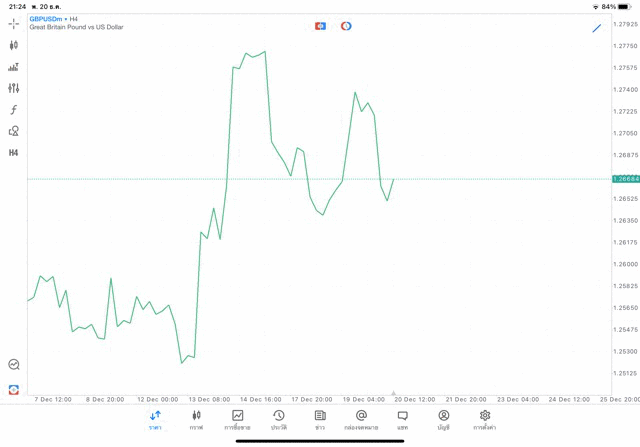Activate the crosshair cursor tool

pos(14,23)
